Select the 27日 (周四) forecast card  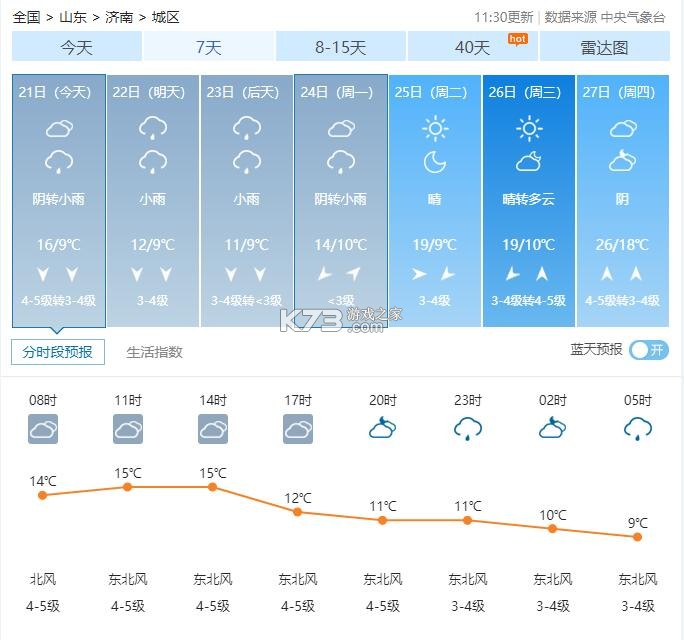(x=622, y=201)
